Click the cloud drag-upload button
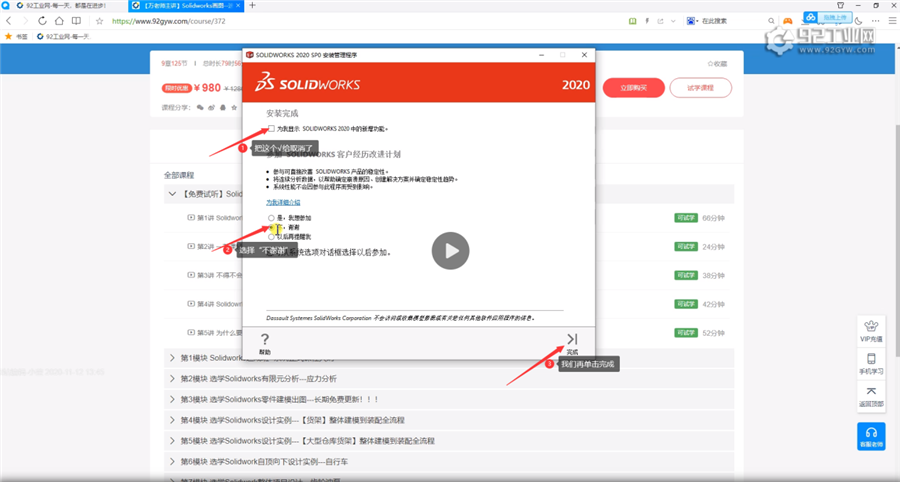Viewport: 900px width, 482px height. [827, 18]
